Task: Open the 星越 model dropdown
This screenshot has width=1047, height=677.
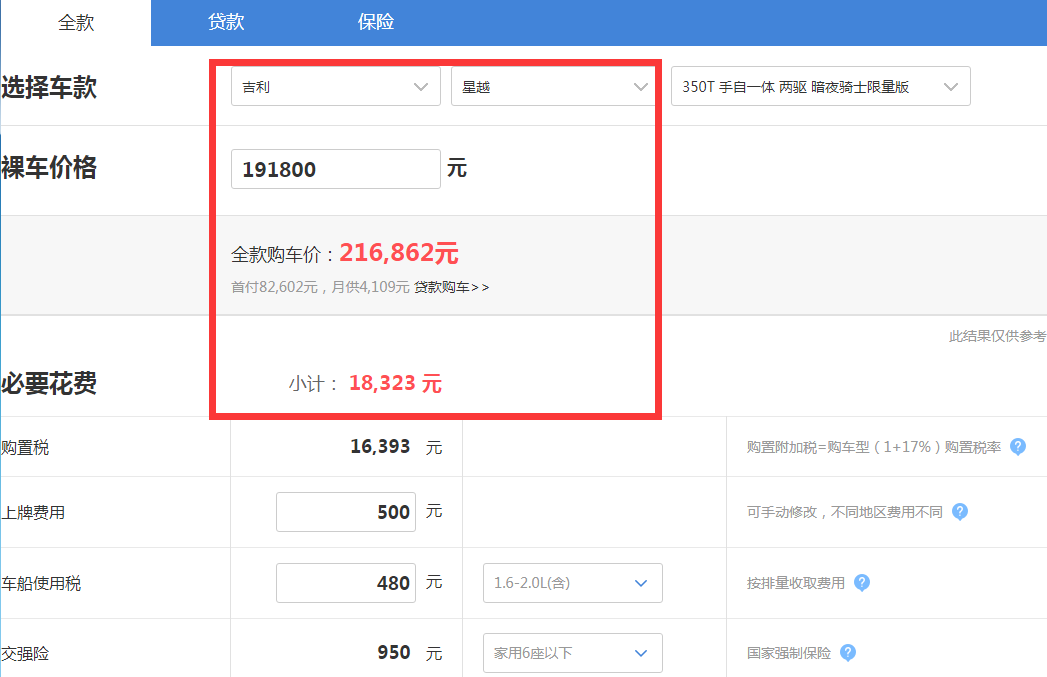Action: [553, 86]
